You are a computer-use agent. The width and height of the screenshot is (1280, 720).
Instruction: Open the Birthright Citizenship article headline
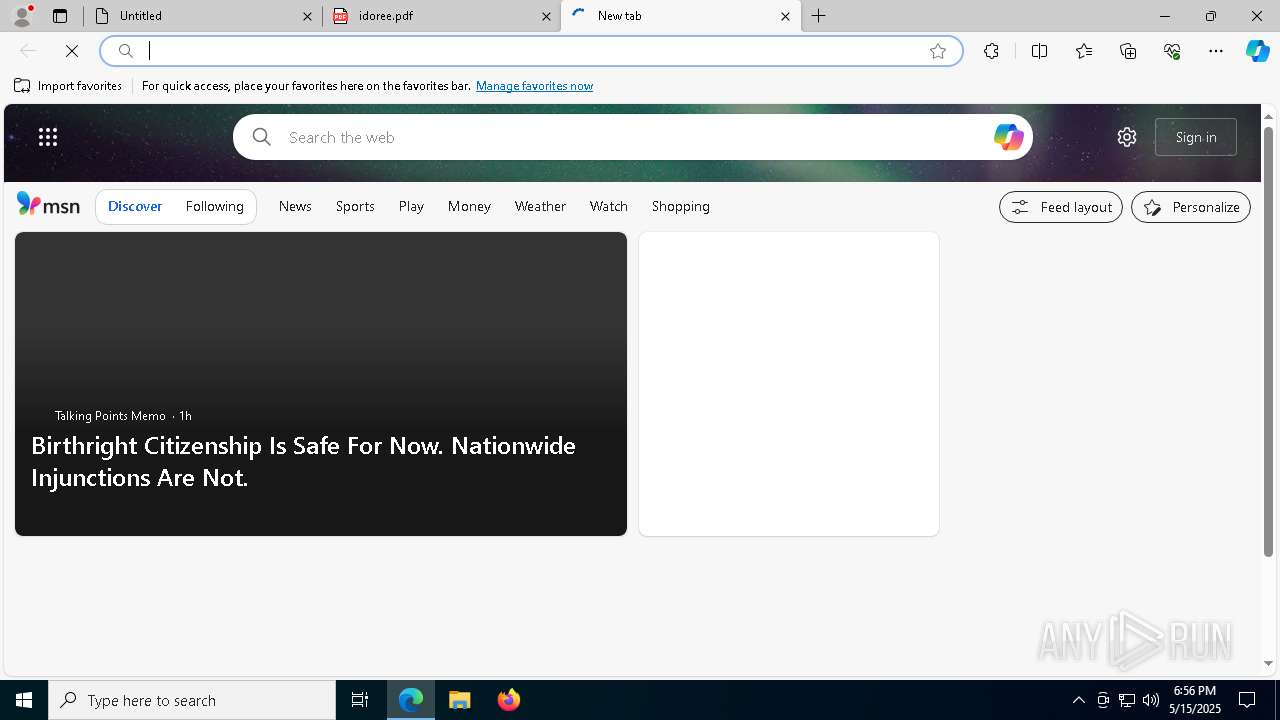[x=303, y=461]
